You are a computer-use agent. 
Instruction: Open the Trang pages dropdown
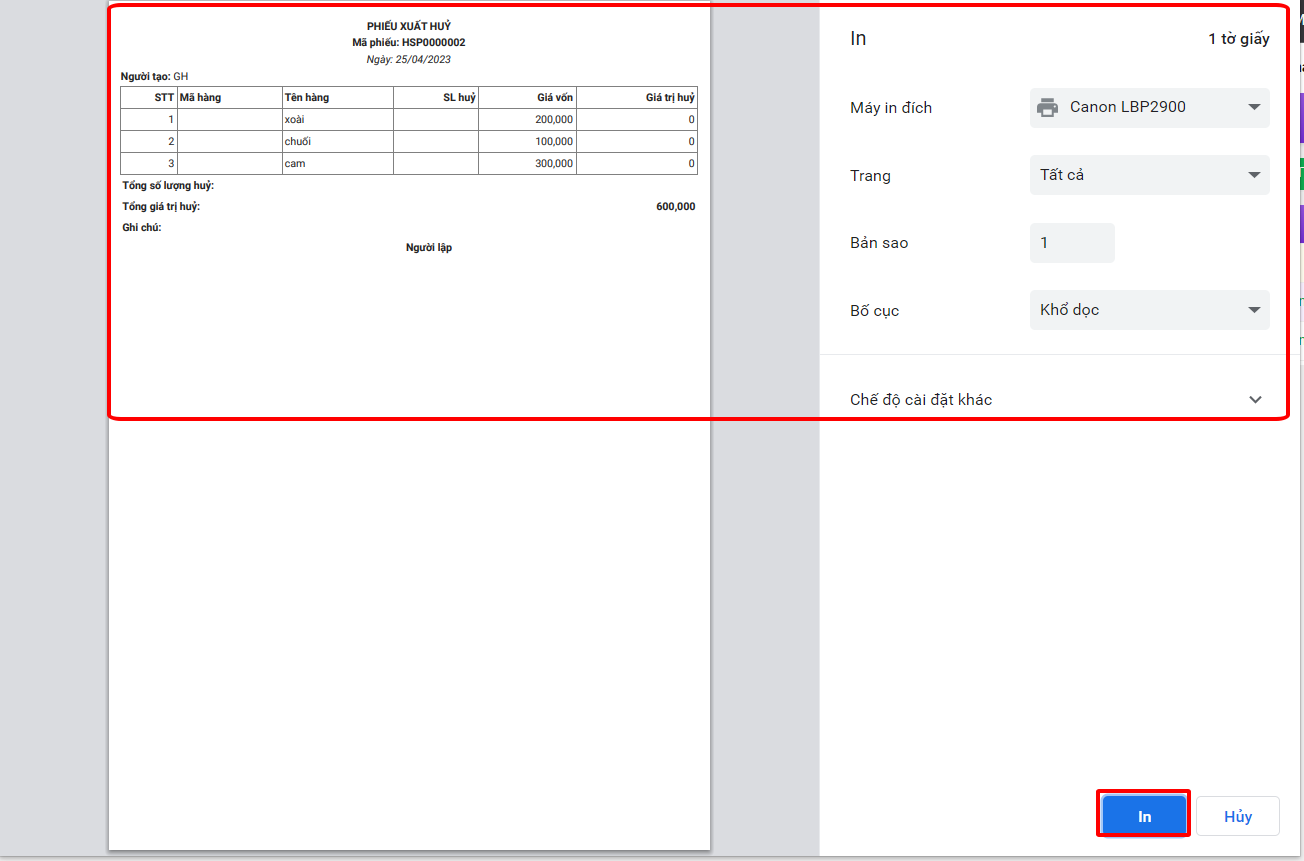[x=1150, y=175]
